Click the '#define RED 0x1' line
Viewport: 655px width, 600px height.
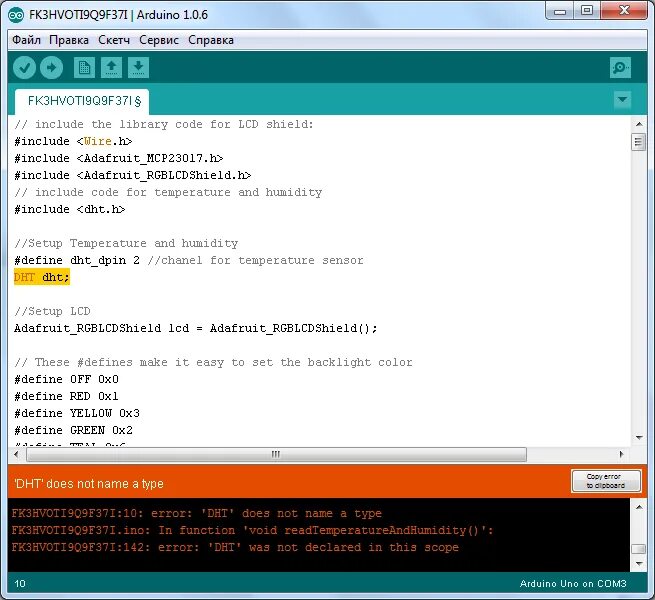(x=66, y=397)
